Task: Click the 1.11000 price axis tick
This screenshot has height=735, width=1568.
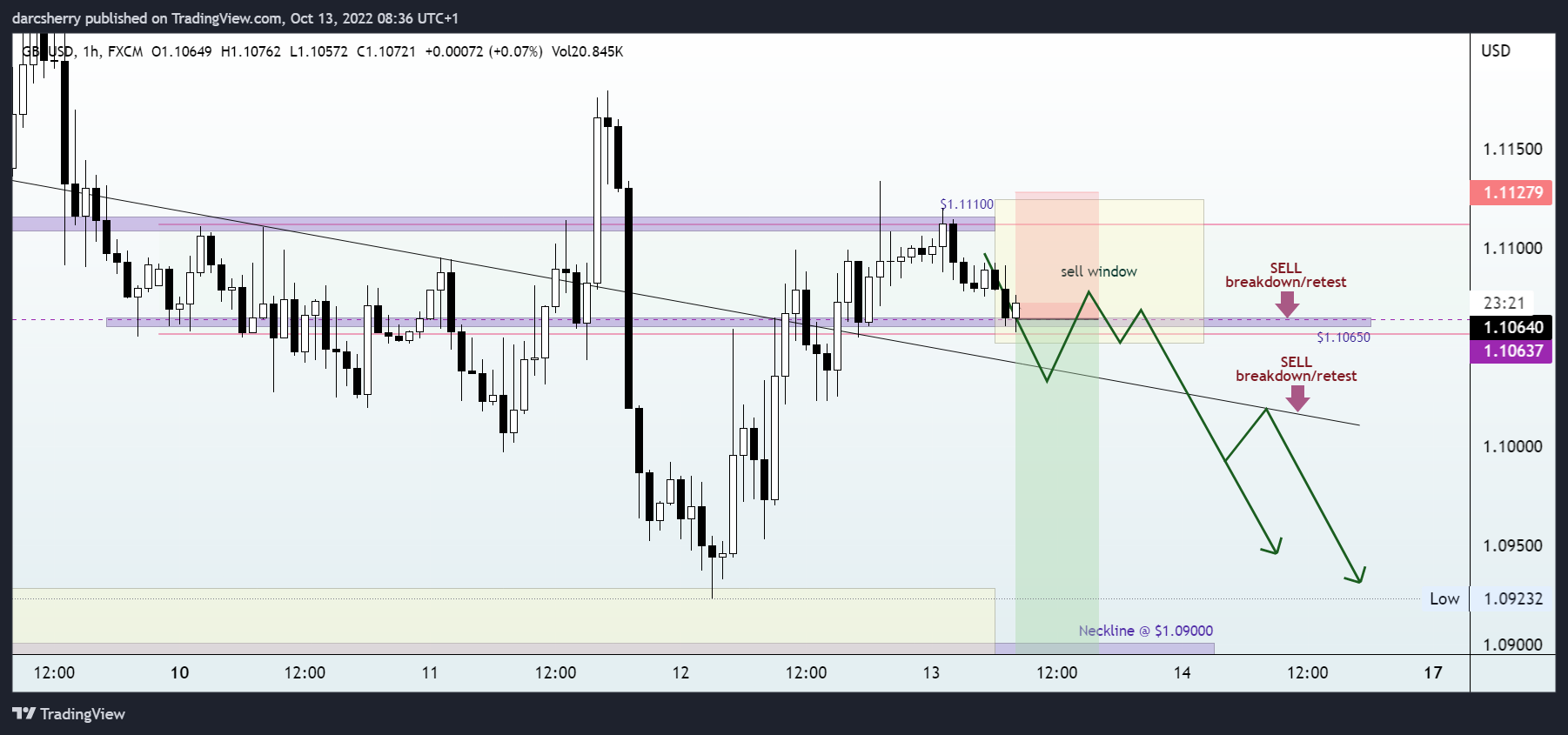Action: point(1512,248)
